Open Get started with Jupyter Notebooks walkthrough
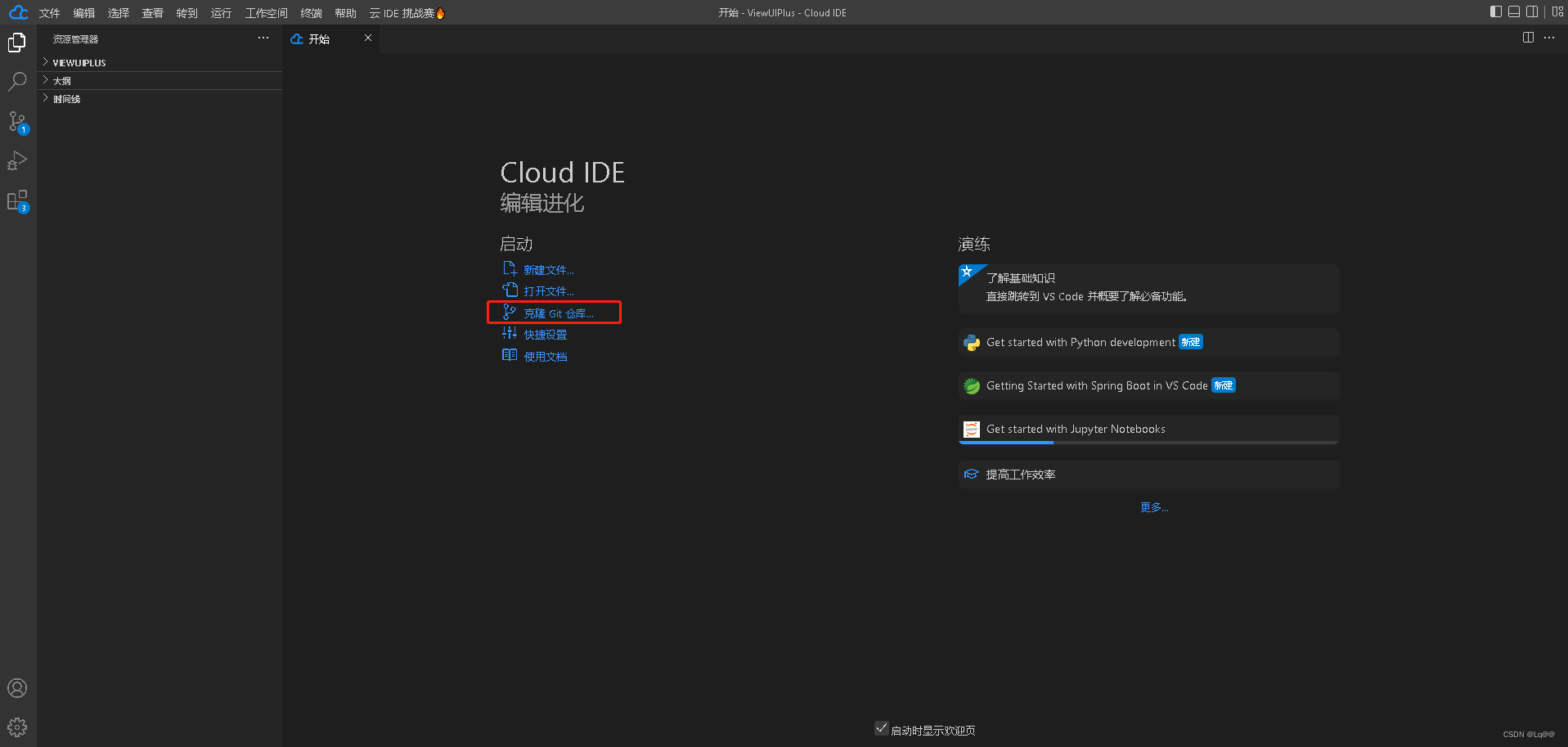This screenshot has width=1568, height=747. [1148, 430]
